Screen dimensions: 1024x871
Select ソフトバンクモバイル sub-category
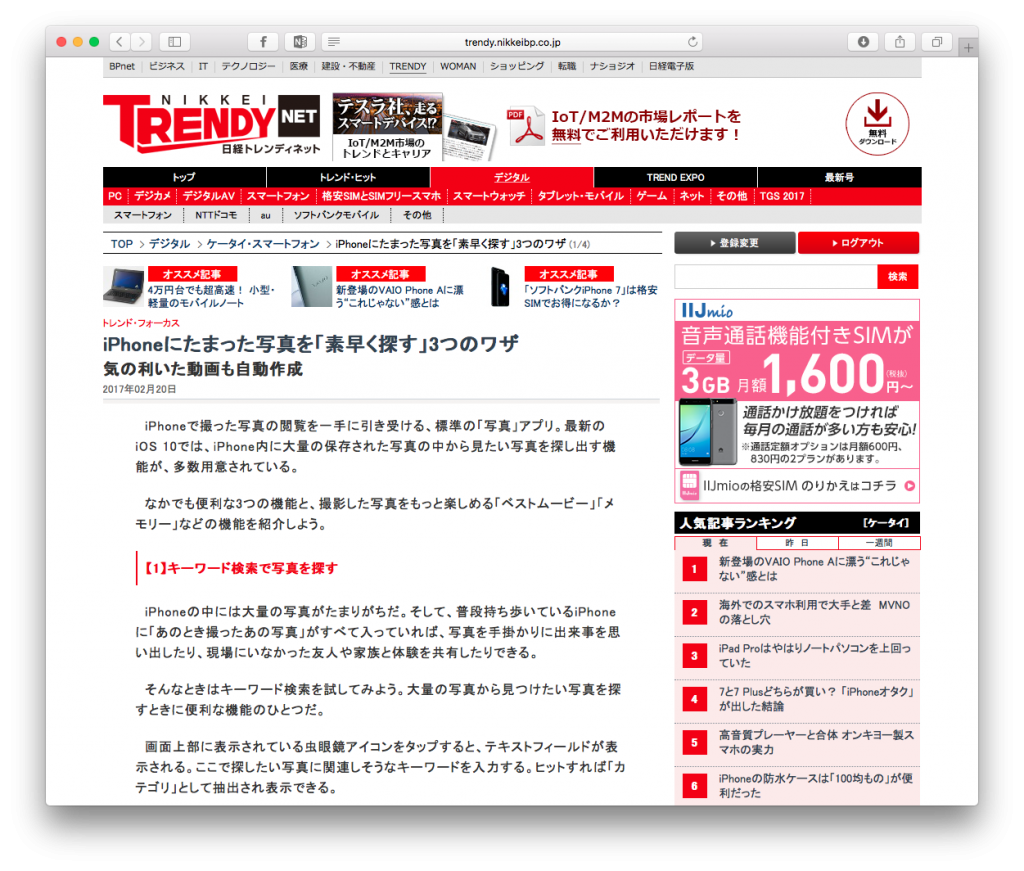(x=336, y=215)
